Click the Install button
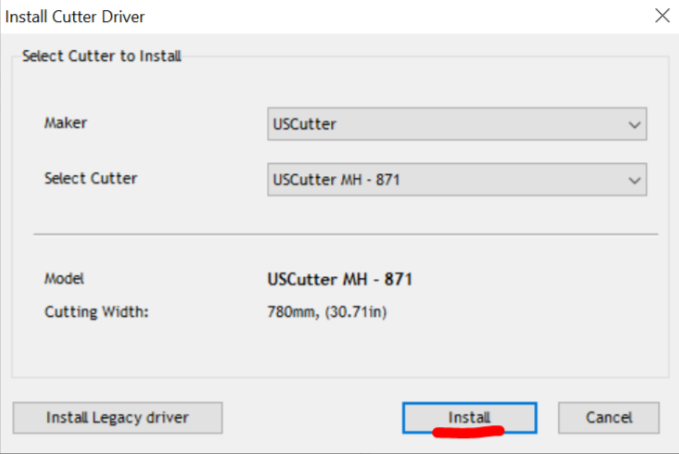 (x=469, y=418)
